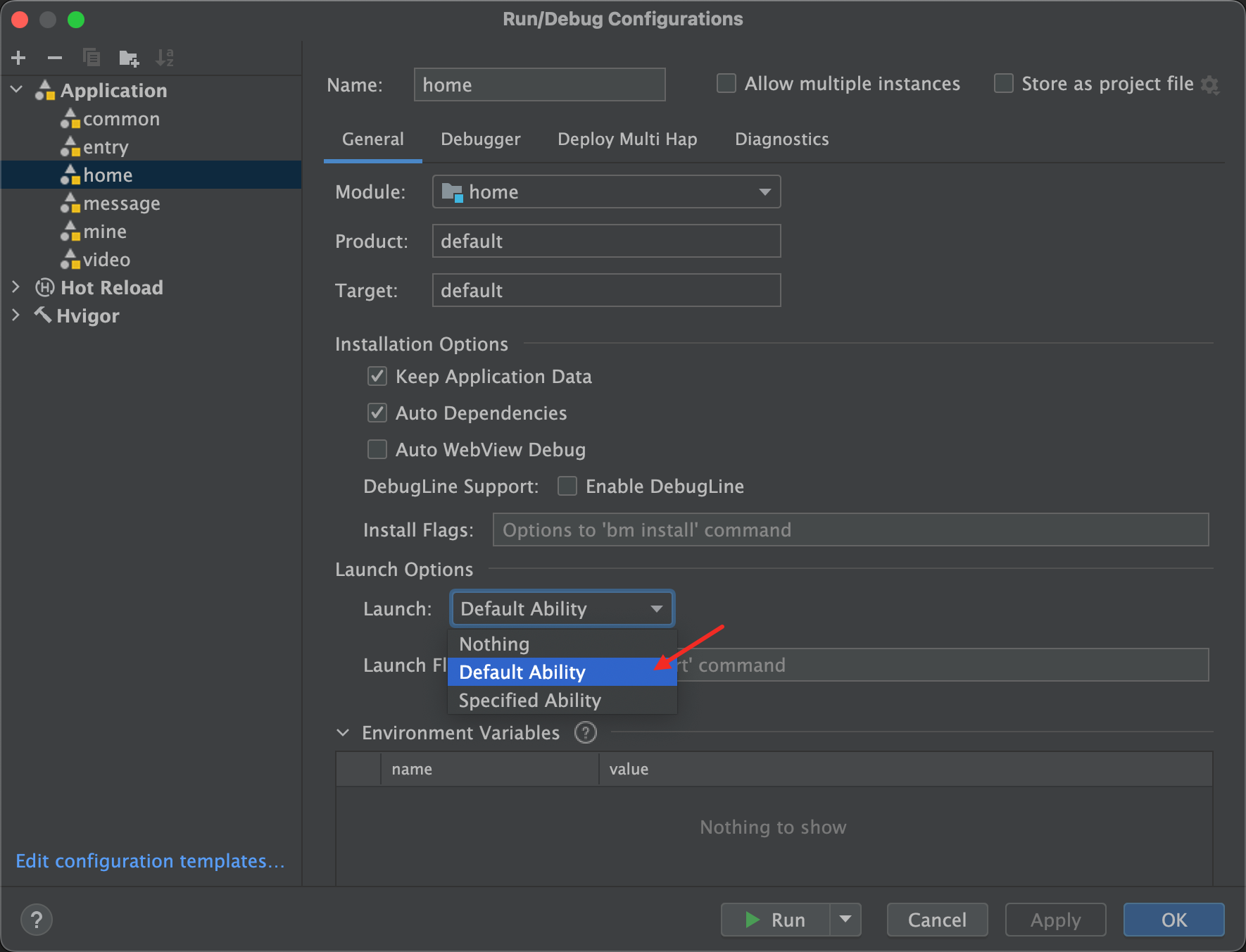Viewport: 1246px width, 952px height.
Task: Click the bottom-left help question mark
Action: [x=37, y=920]
